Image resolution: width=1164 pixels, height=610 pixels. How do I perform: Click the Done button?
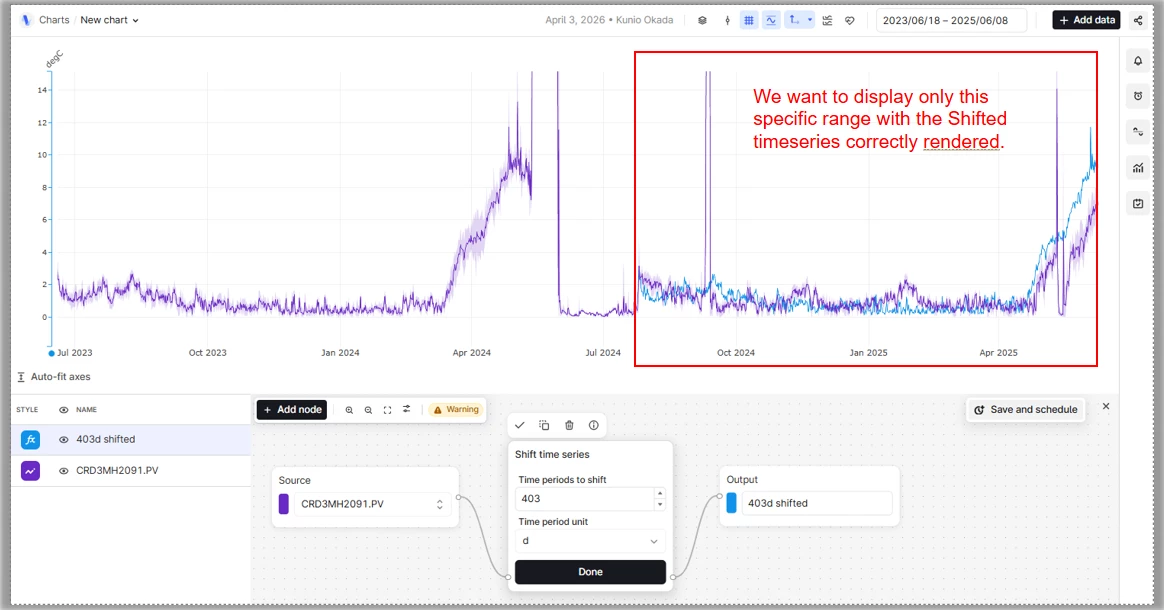pos(590,572)
